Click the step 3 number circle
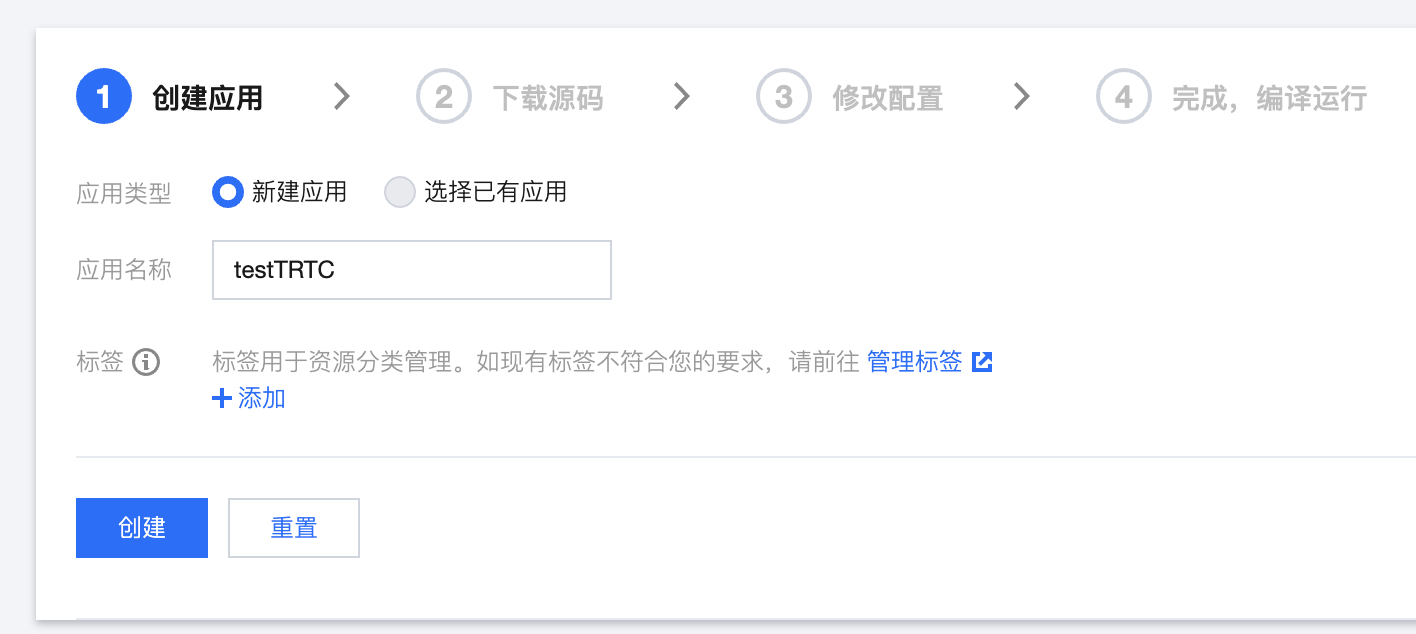The width and height of the screenshot is (1416, 634). (x=783, y=97)
